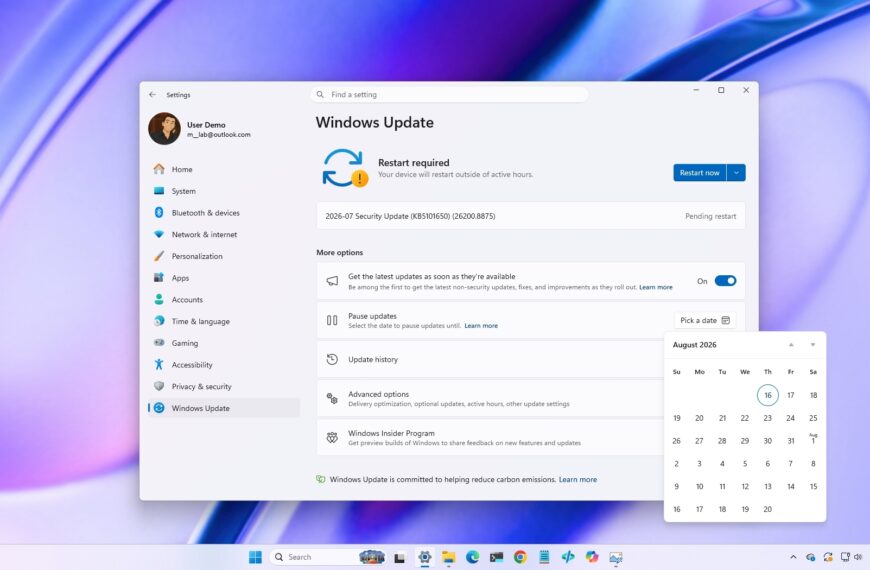Image resolution: width=870 pixels, height=570 pixels.
Task: Click the megaphone icon for latest updates
Action: [332, 281]
